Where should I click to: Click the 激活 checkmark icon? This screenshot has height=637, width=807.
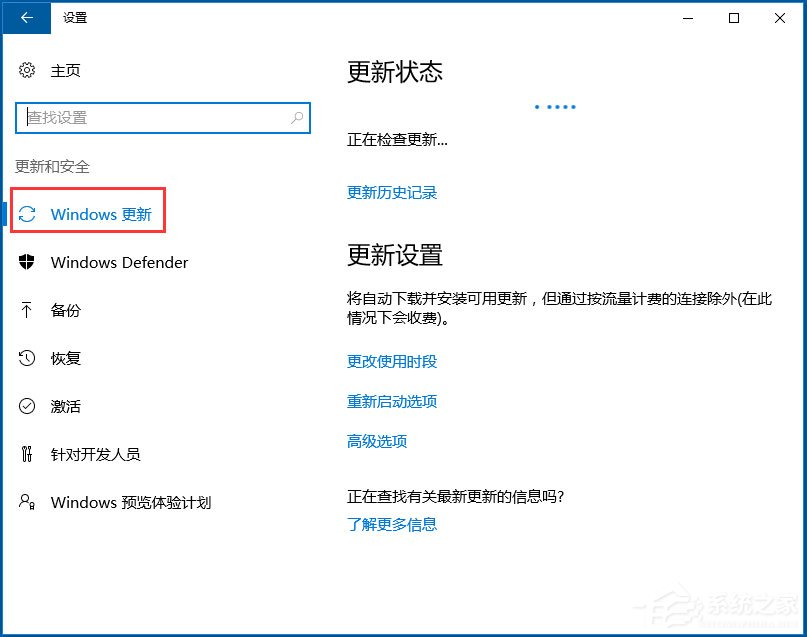point(29,406)
